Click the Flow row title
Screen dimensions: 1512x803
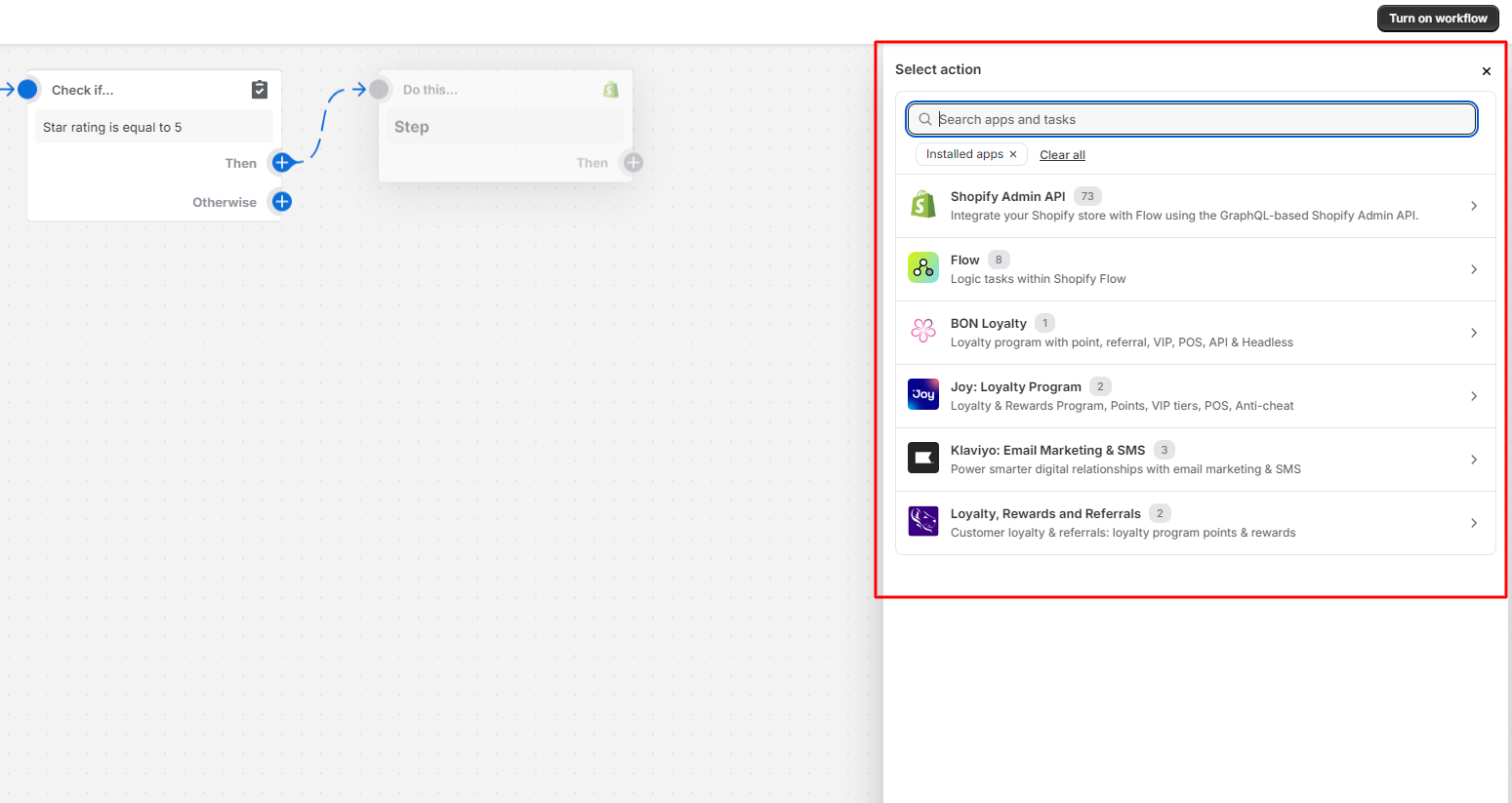click(964, 260)
